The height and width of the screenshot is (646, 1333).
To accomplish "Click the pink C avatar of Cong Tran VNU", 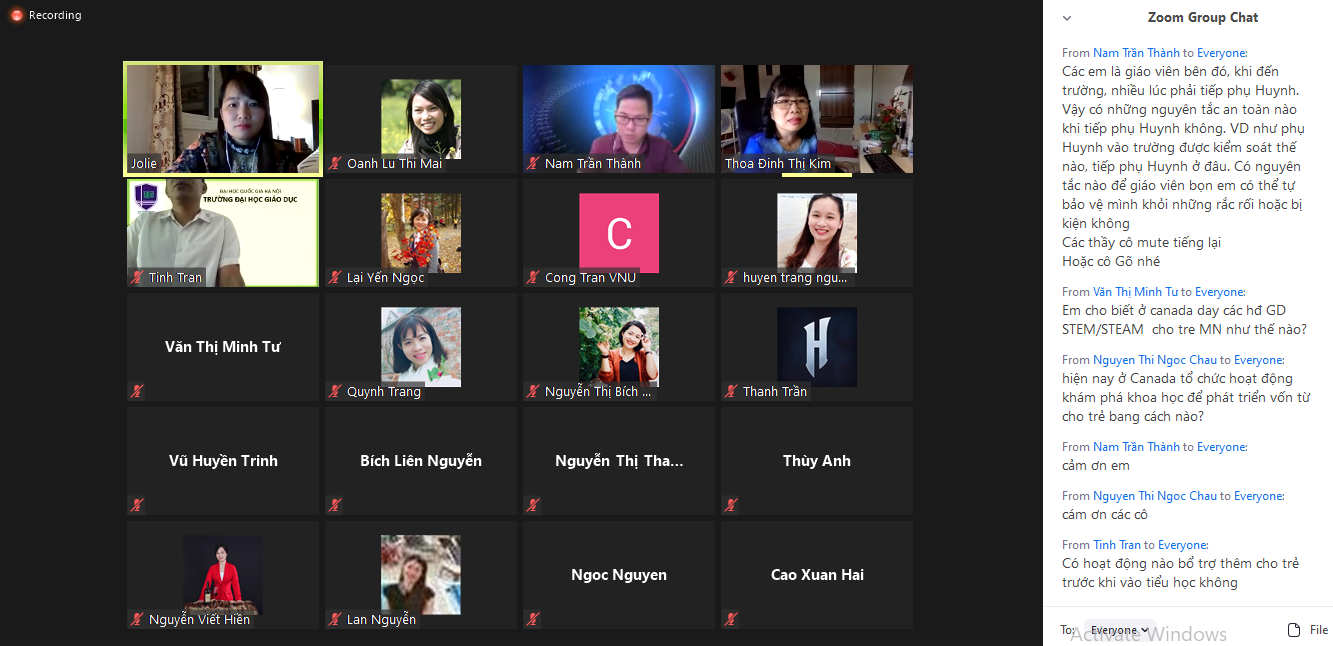I will click(x=619, y=233).
